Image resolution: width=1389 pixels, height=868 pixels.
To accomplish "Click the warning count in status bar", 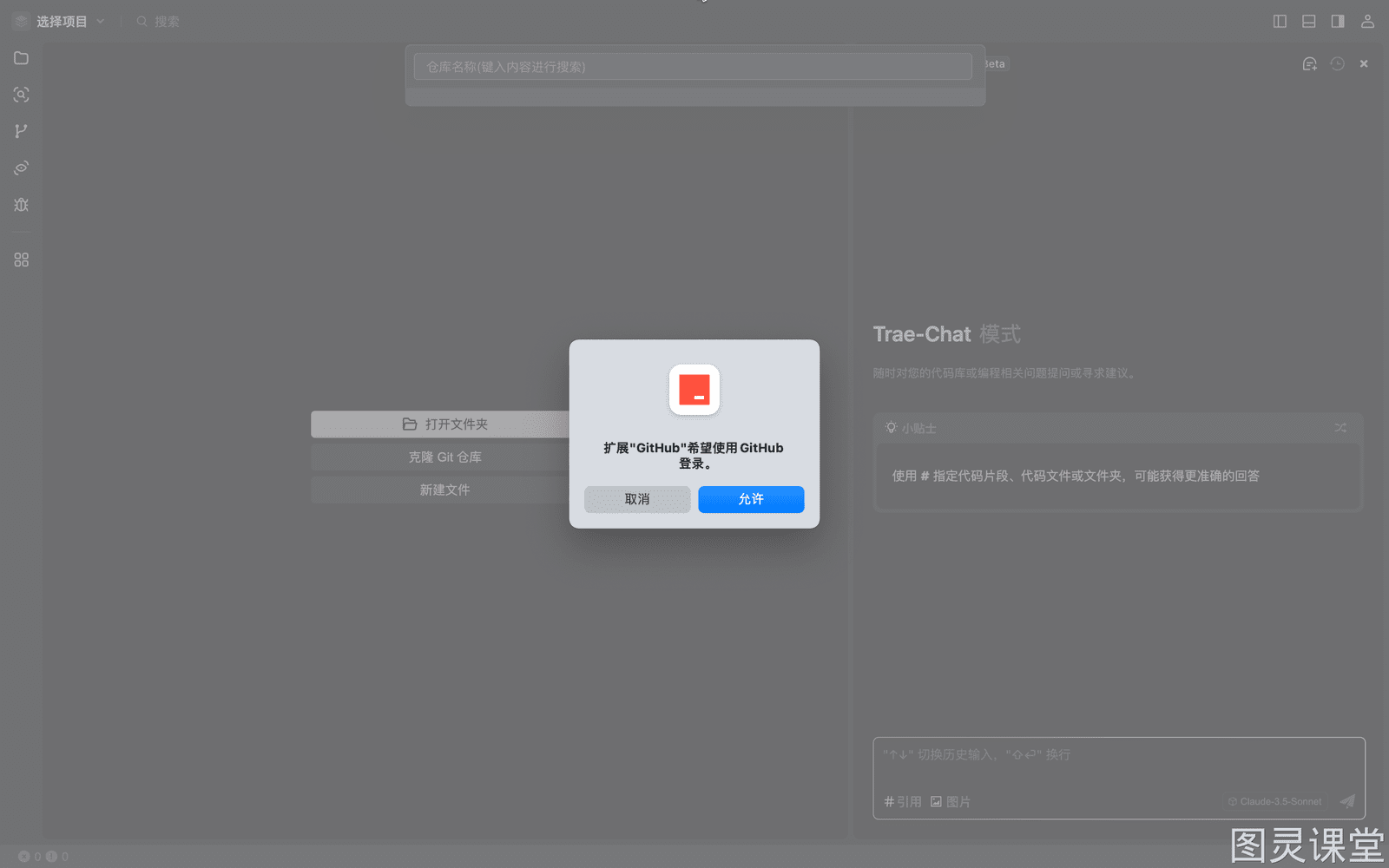I will click(x=57, y=857).
